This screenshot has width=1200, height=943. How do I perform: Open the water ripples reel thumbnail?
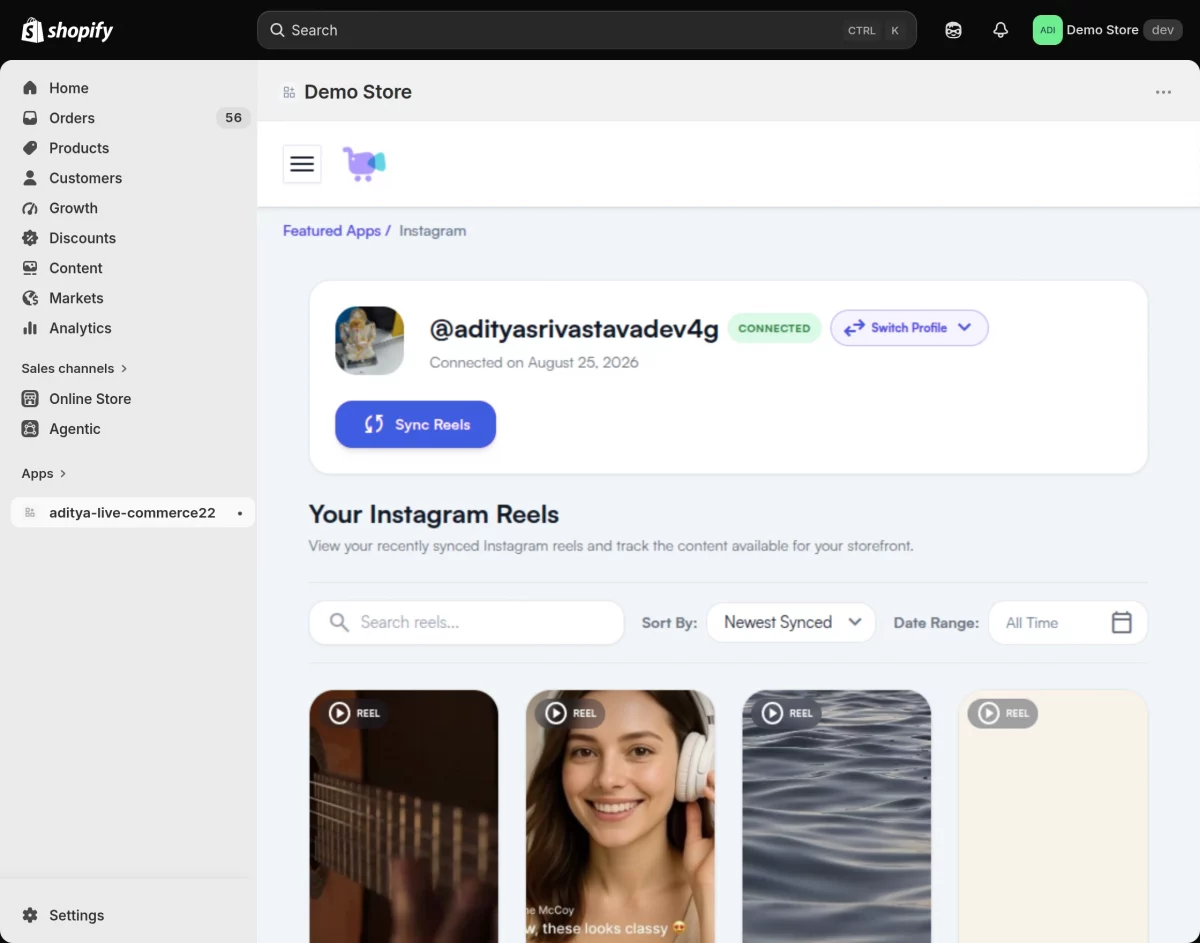pos(837,816)
